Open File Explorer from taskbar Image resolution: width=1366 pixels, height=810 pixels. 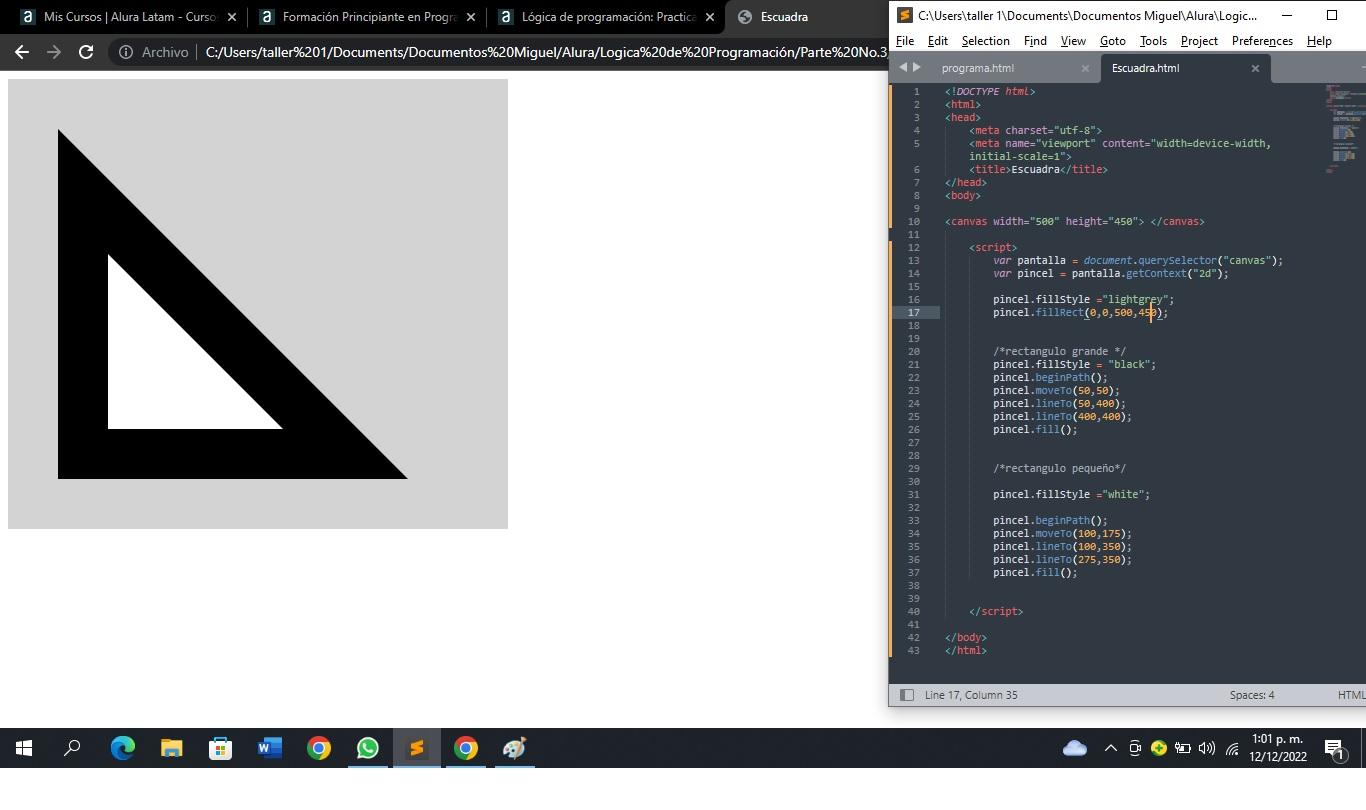click(171, 748)
